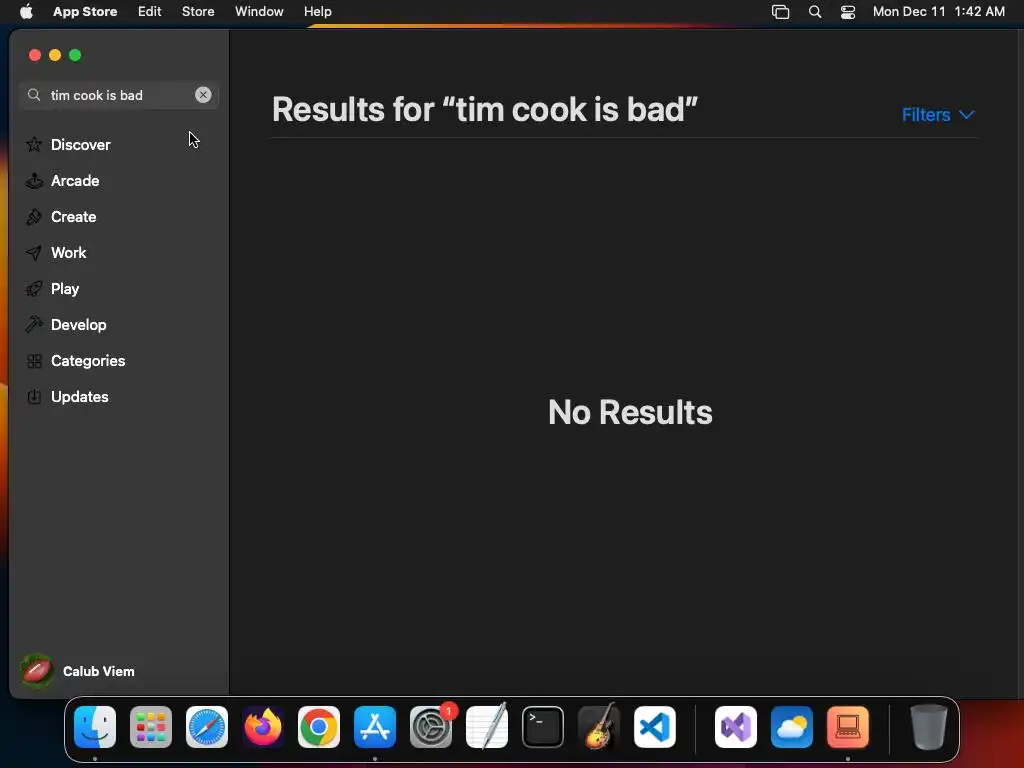Open the Store menu
Image resolution: width=1024 pixels, height=768 pixels.
click(198, 12)
